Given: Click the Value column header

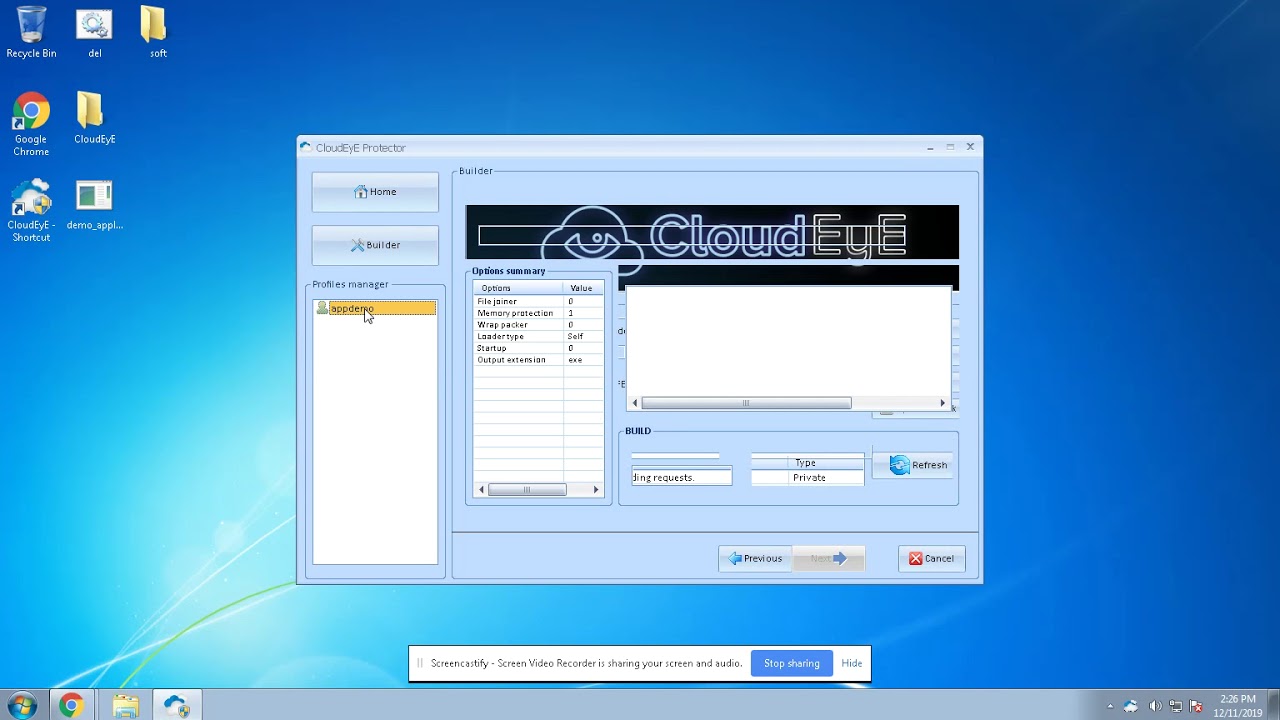Looking at the screenshot, I should 583,288.
